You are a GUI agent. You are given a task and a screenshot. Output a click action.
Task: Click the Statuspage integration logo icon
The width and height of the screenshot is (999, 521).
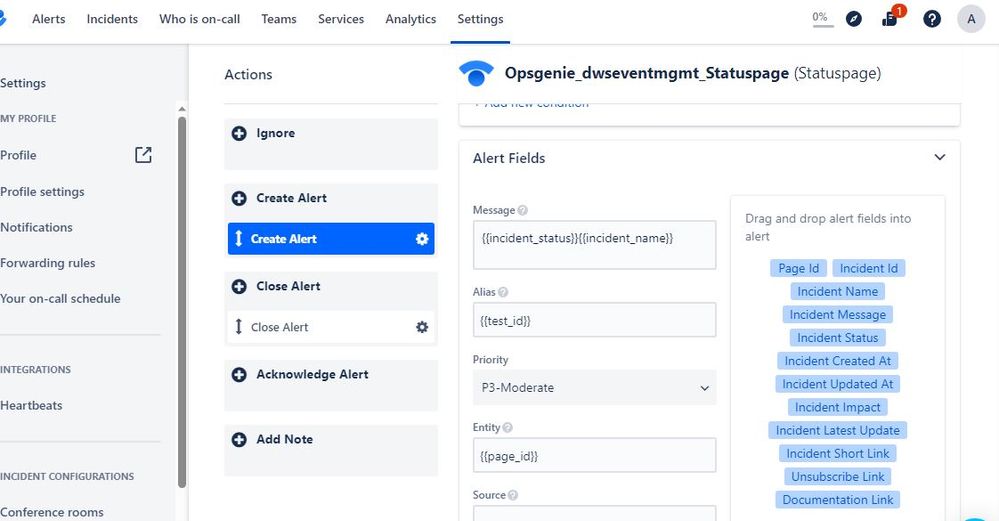pos(476,73)
